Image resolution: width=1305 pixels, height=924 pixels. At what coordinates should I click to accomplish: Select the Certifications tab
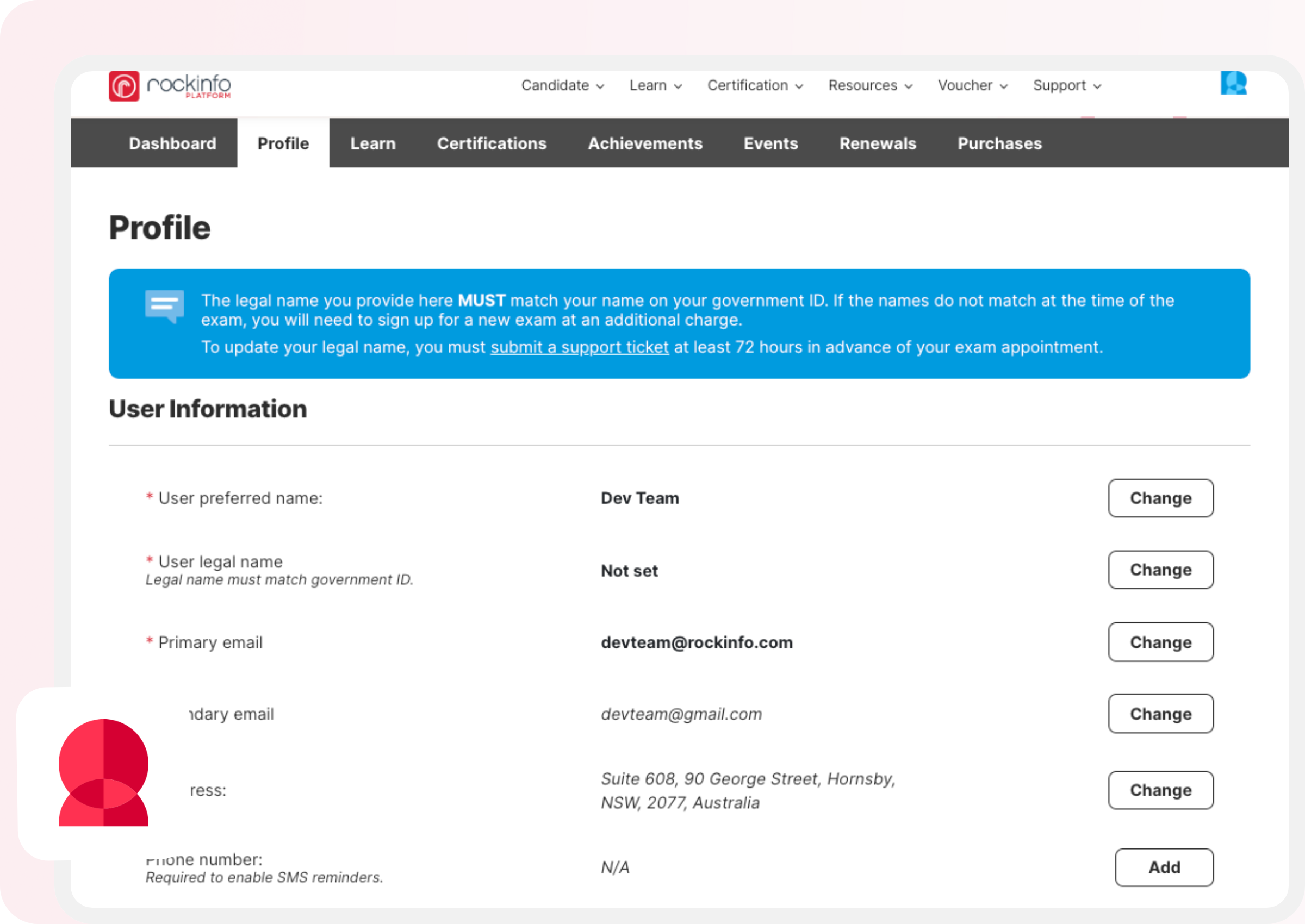click(x=491, y=143)
